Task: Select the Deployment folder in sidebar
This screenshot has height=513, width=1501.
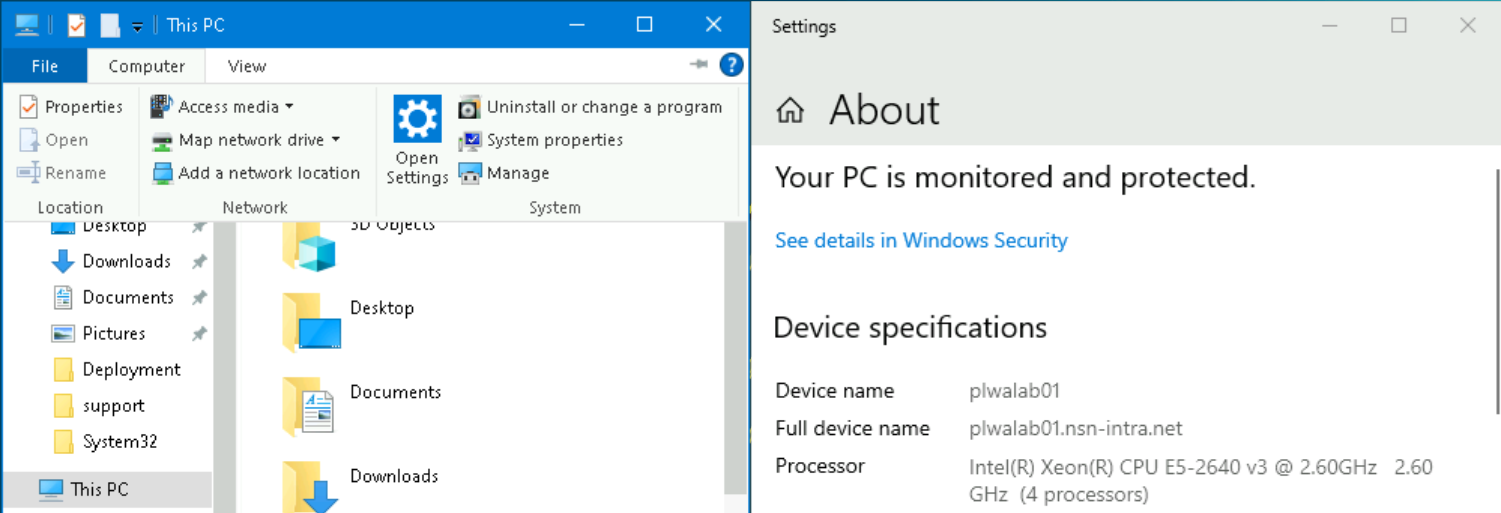Action: (131, 369)
